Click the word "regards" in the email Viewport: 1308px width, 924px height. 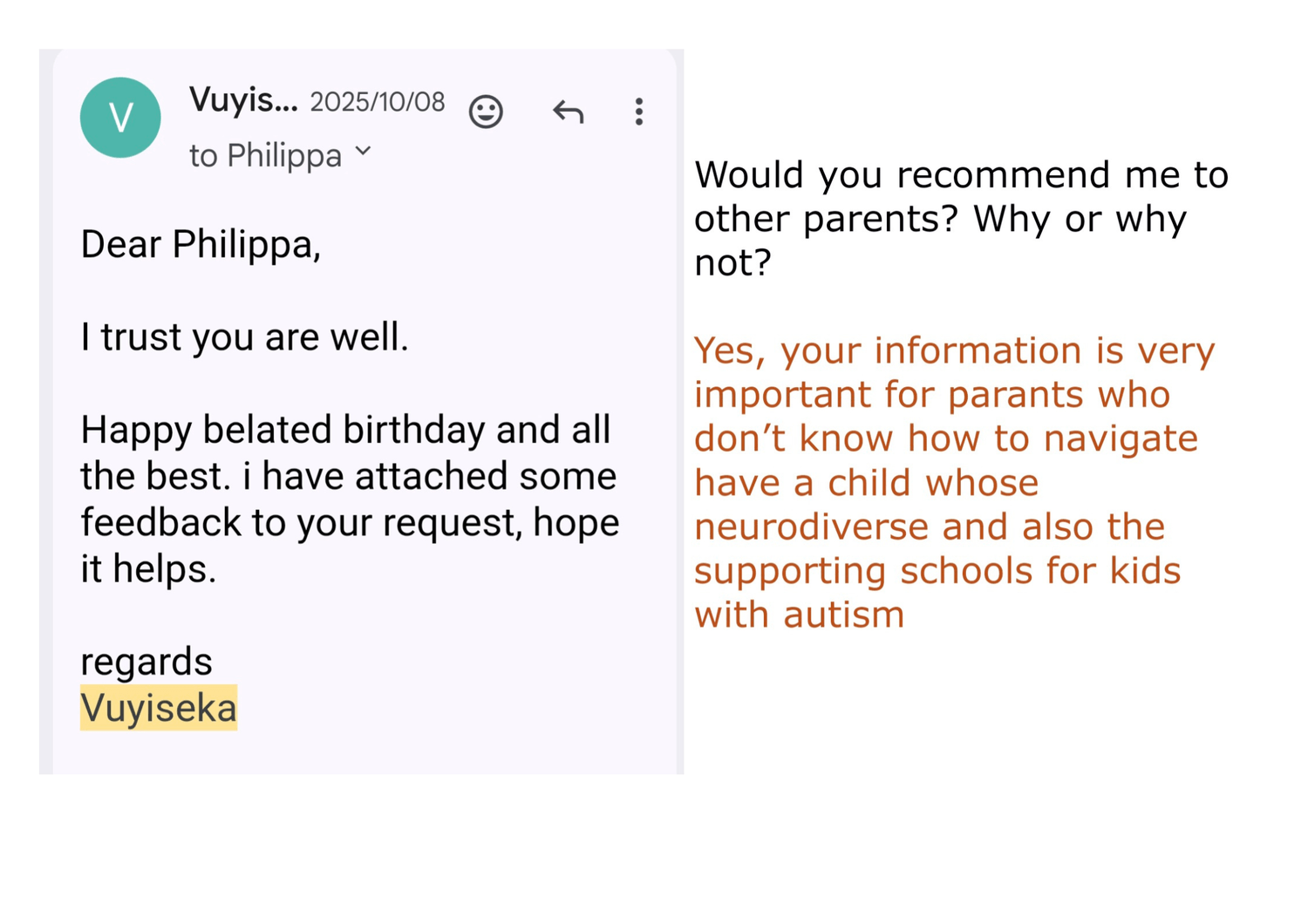146,662
